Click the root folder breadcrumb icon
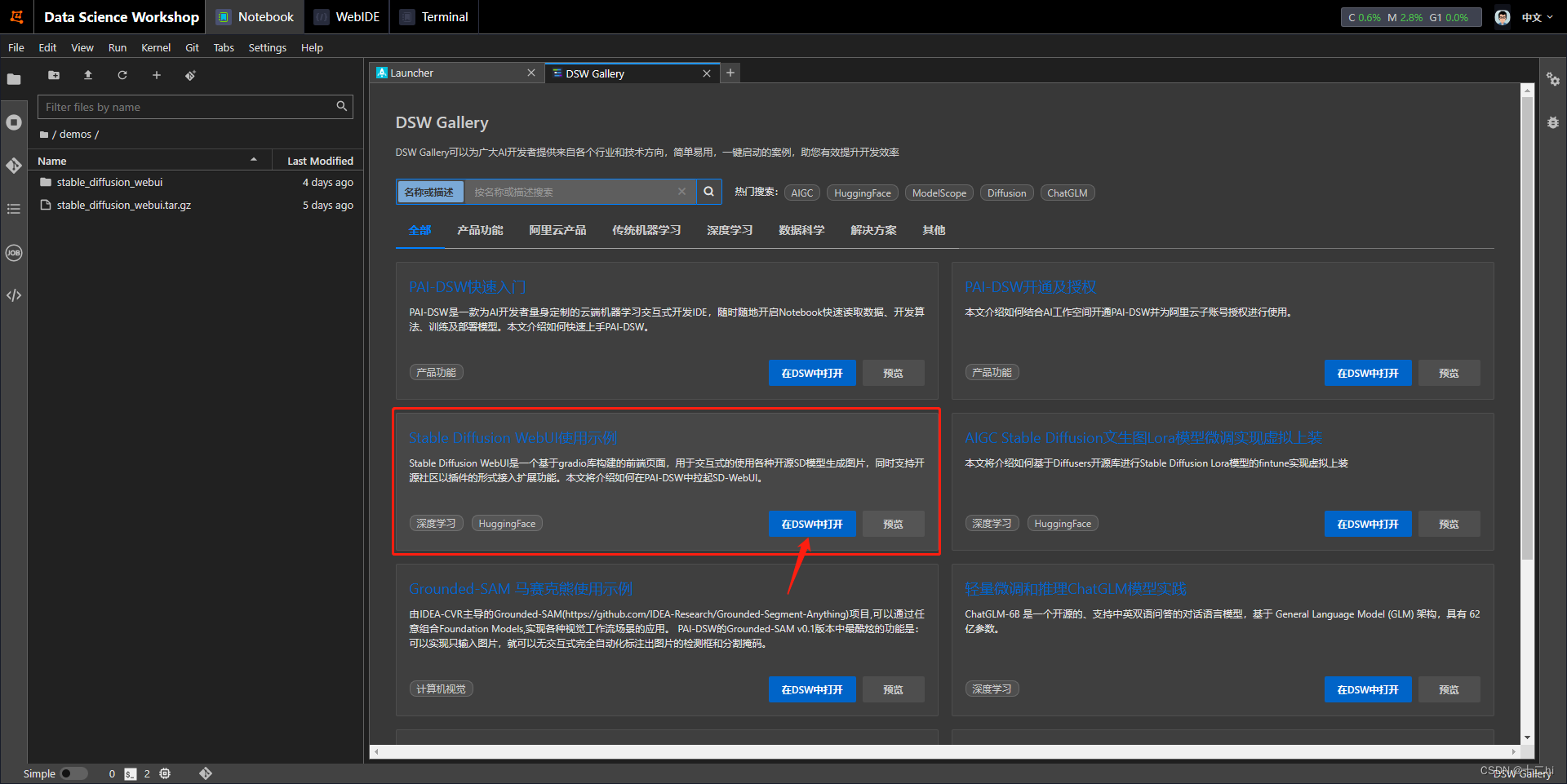This screenshot has height=784, width=1567. [44, 135]
